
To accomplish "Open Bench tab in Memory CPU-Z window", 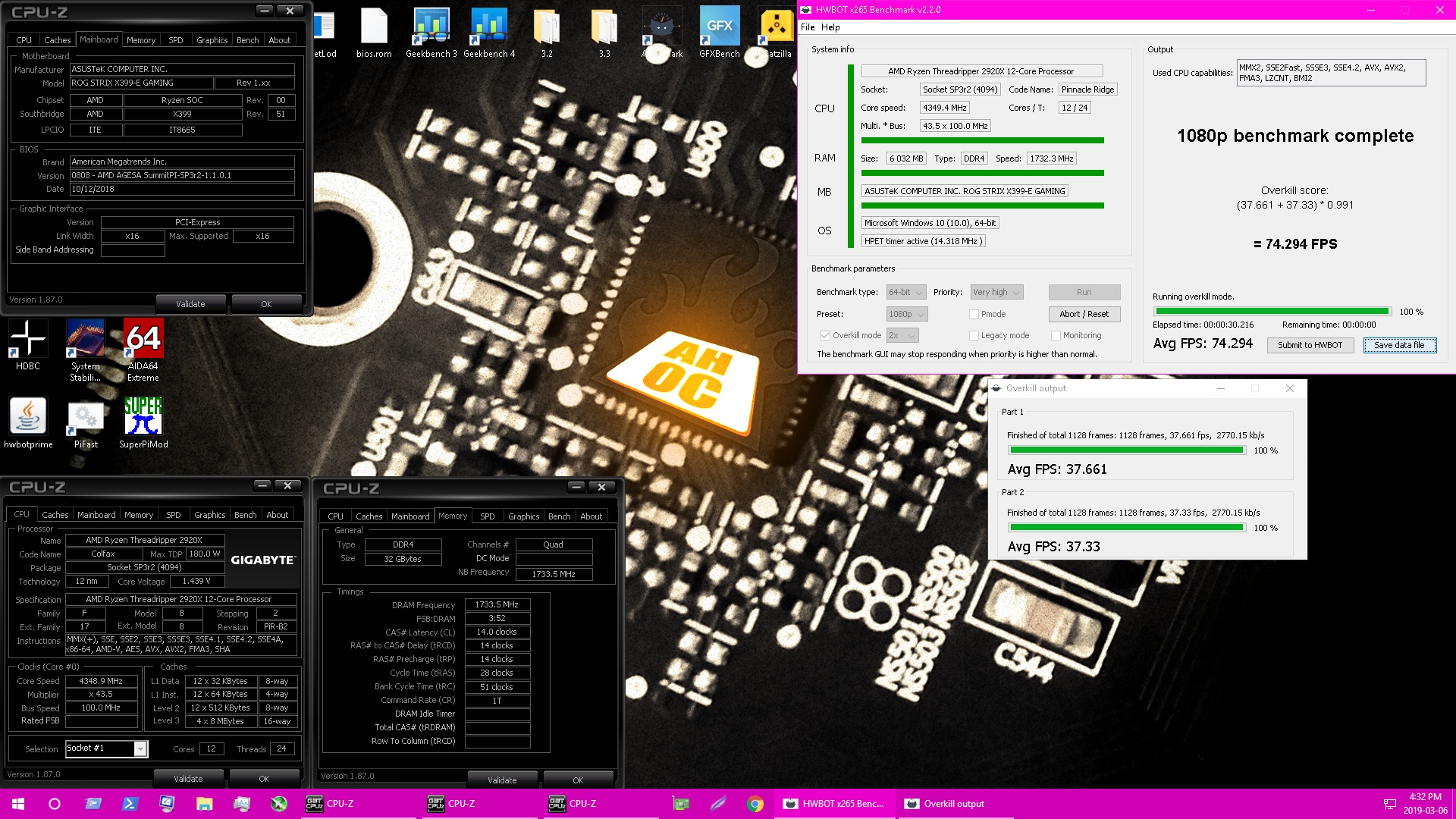I will tap(560, 516).
